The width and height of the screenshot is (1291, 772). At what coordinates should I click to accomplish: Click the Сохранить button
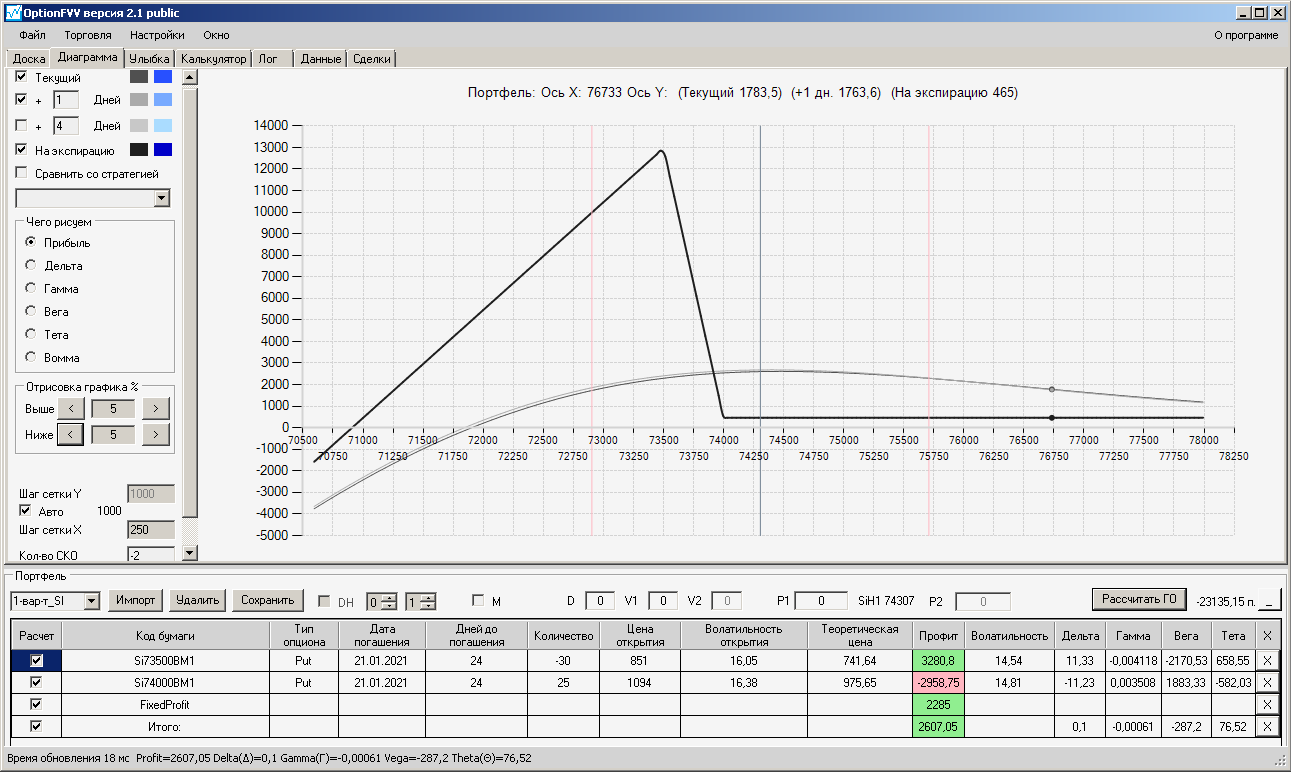point(267,600)
